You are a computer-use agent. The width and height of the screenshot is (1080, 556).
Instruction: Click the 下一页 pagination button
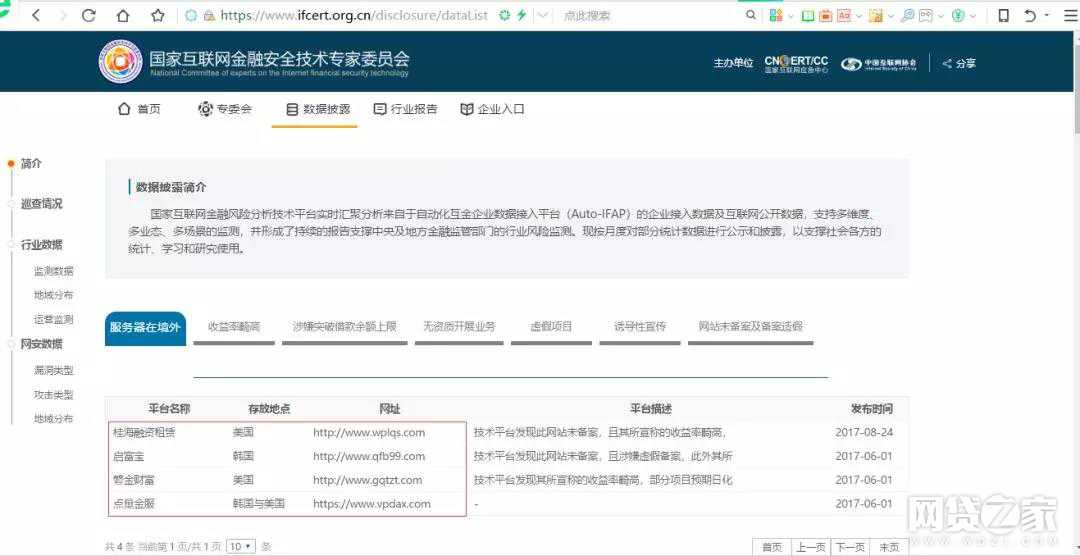[x=849, y=547]
